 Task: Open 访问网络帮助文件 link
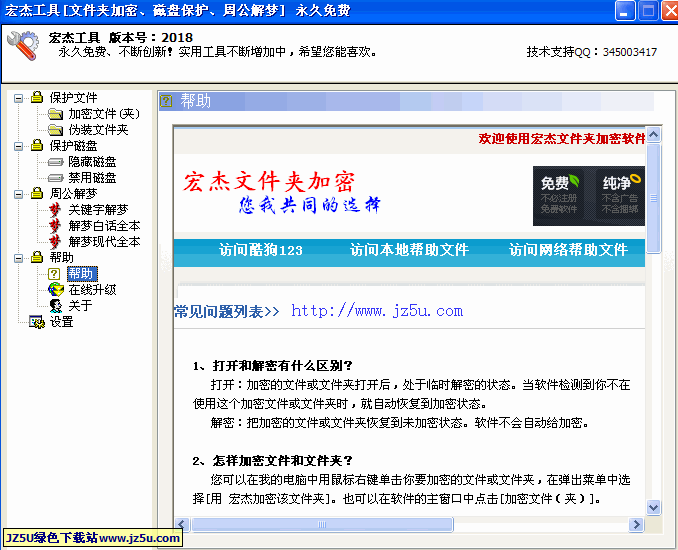(x=568, y=250)
